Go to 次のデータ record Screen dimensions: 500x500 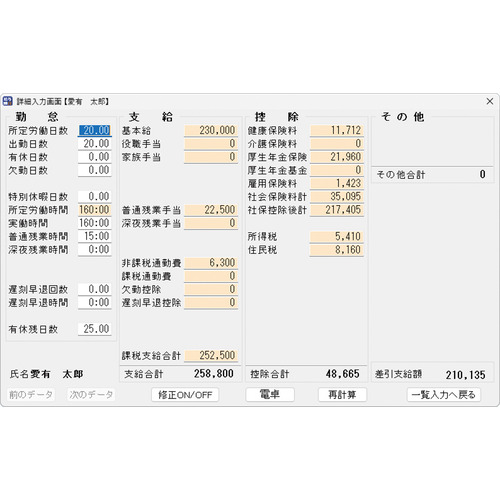tap(91, 395)
